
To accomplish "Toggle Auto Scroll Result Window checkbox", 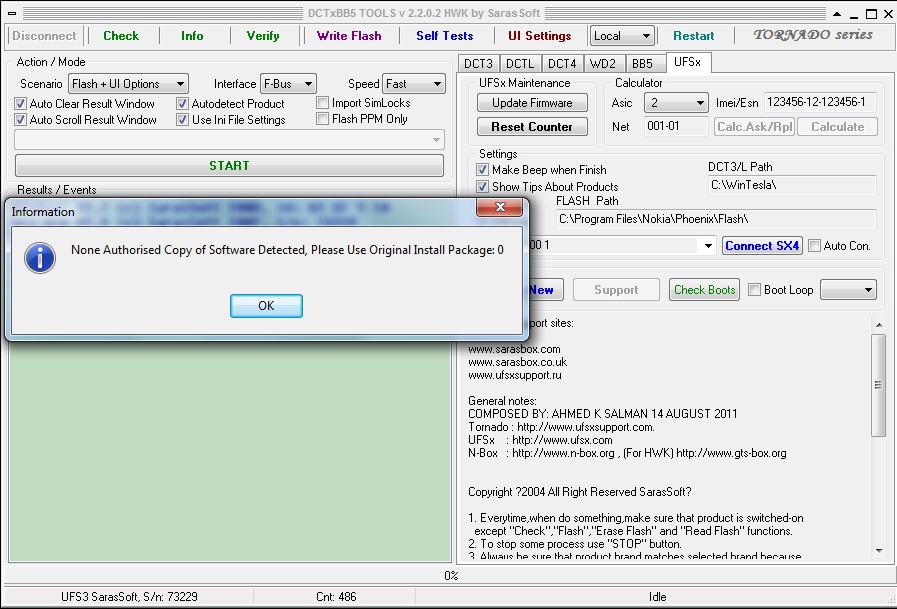I will pos(21,120).
